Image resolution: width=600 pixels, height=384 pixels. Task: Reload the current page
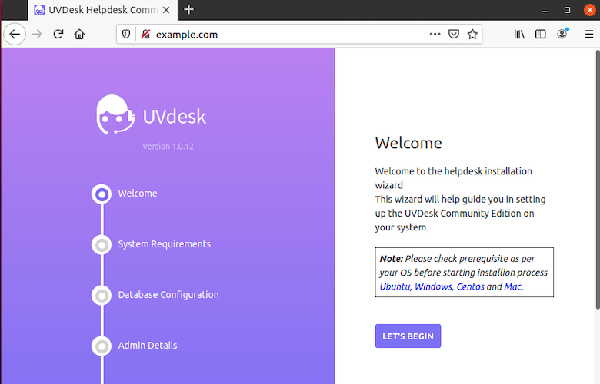[x=58, y=34]
